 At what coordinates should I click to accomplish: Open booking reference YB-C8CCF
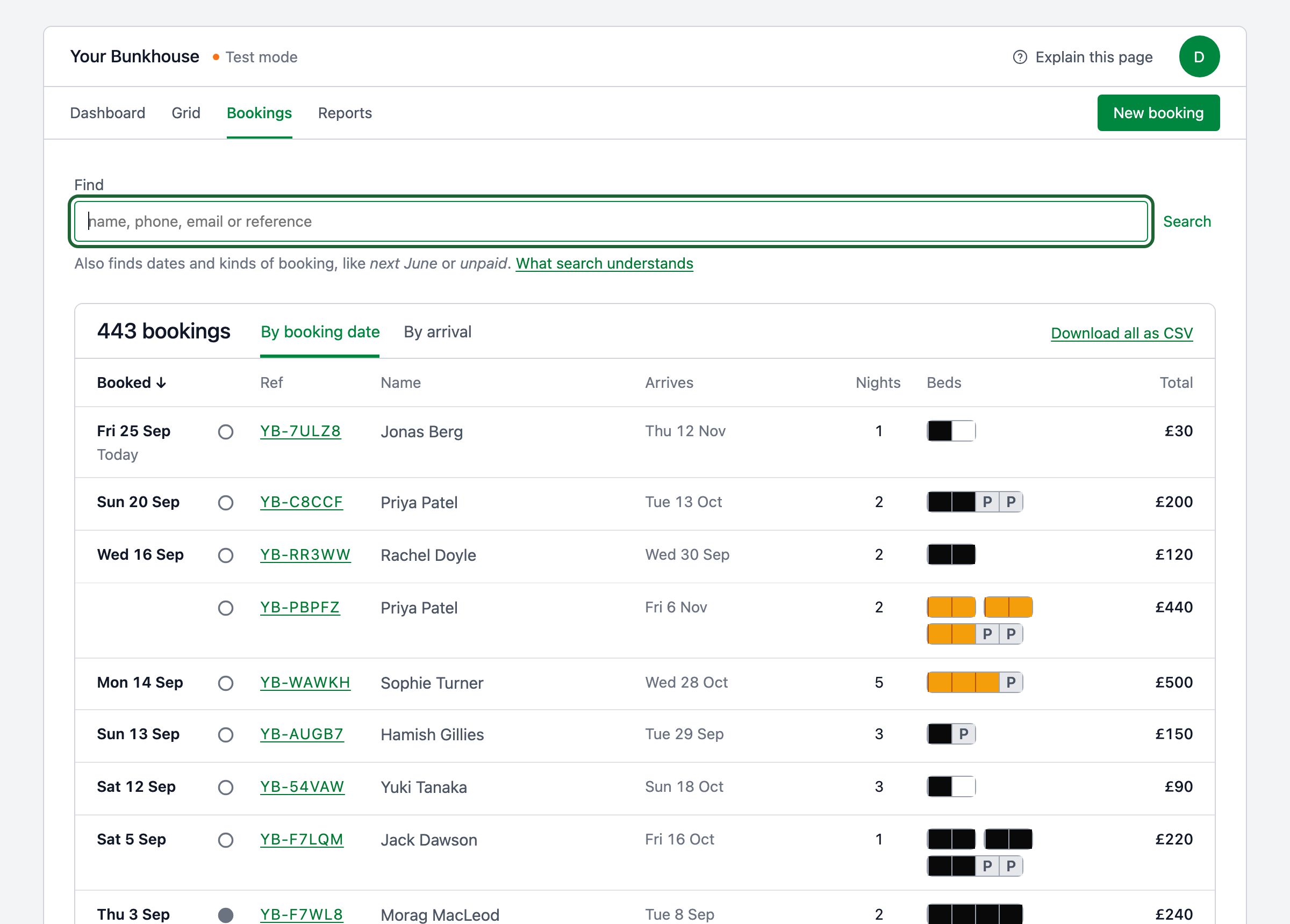pos(302,502)
